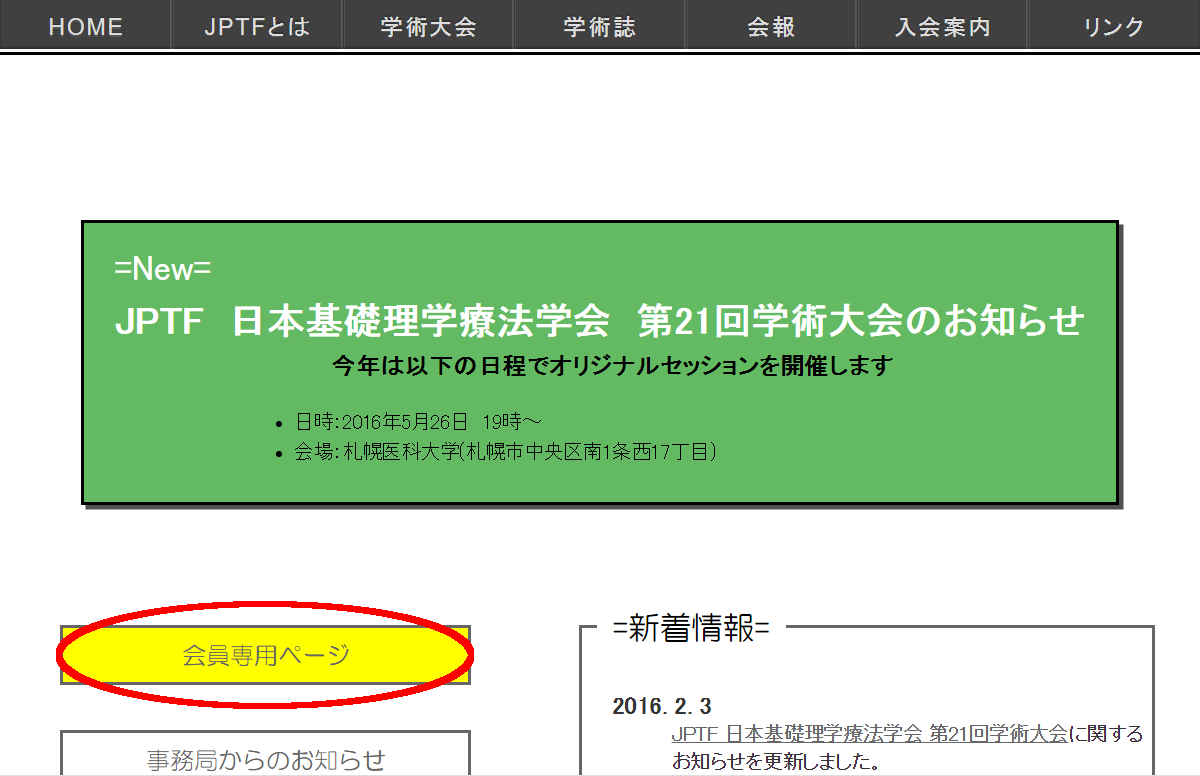Click the 会報 menu entry
The height and width of the screenshot is (776, 1200).
[771, 27]
